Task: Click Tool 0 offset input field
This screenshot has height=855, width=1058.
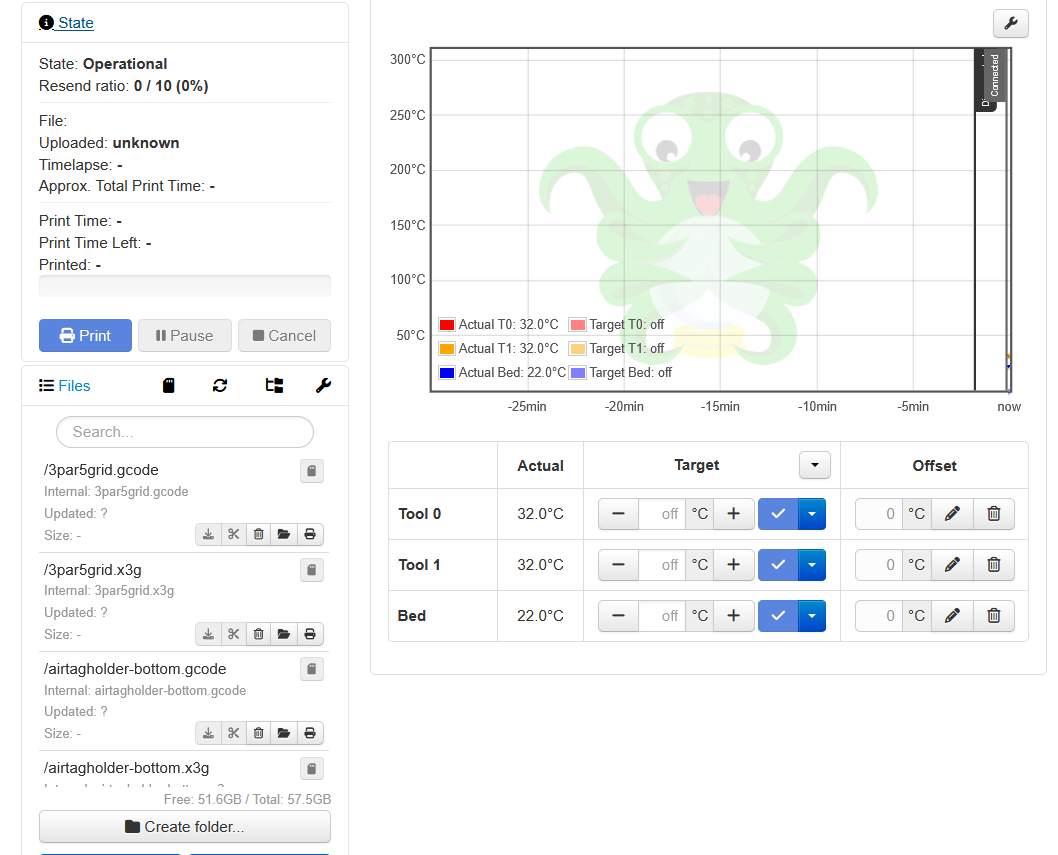Action: (x=879, y=514)
